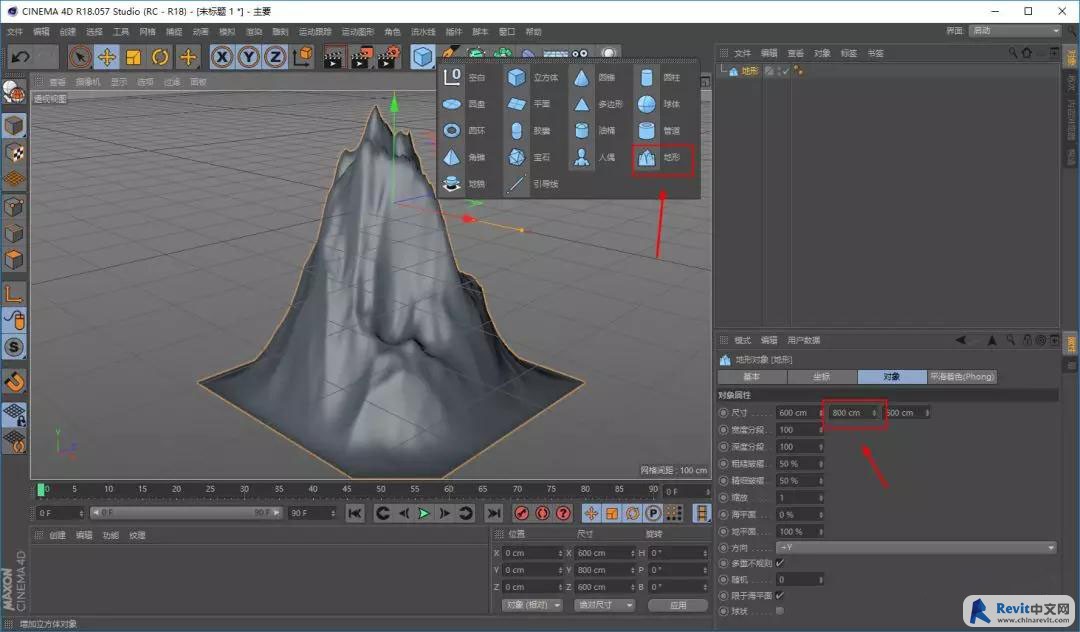The width and height of the screenshot is (1080, 632).
Task: Toggle the Z axis lock
Action: (x=275, y=56)
